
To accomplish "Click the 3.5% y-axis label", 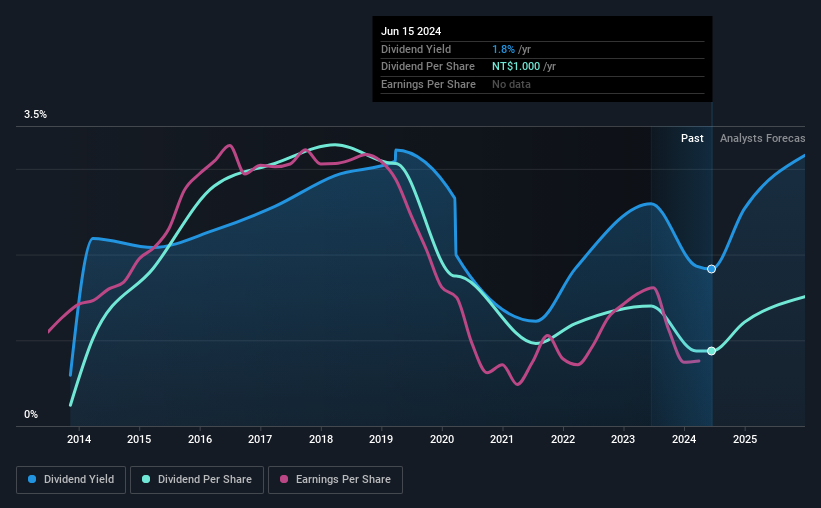I will click(x=35, y=115).
